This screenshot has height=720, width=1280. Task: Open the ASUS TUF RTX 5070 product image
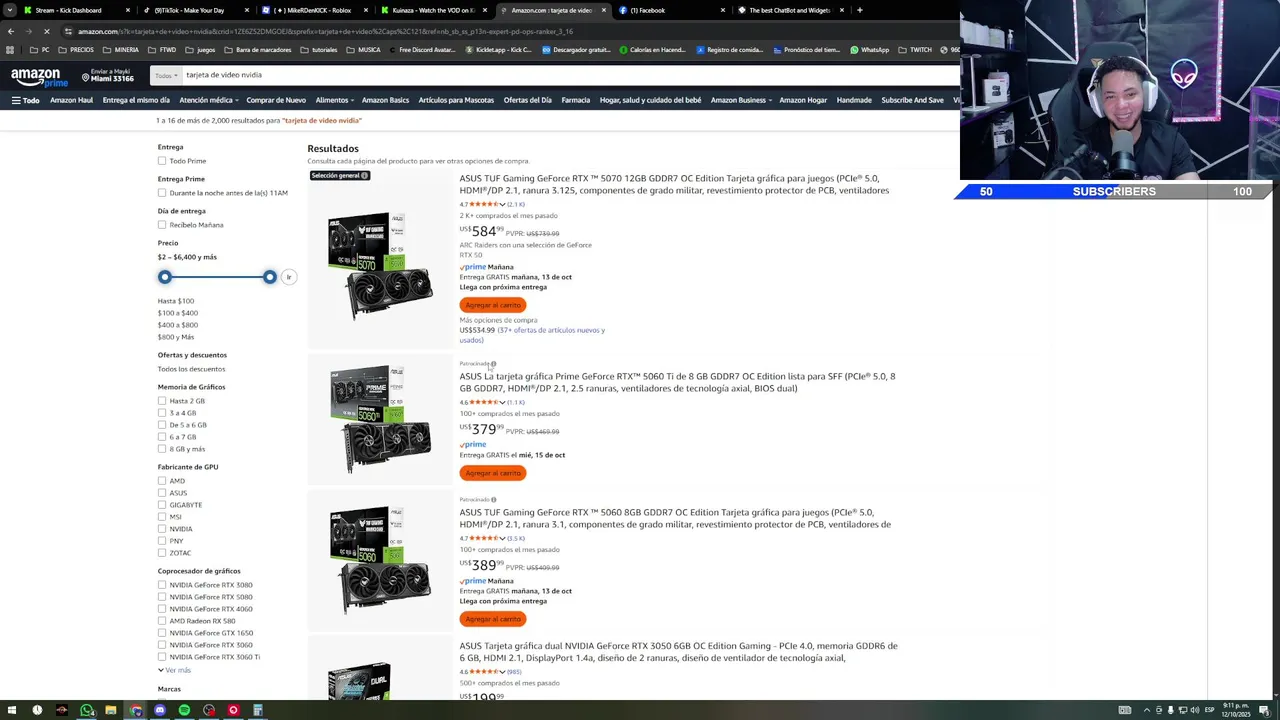[380, 265]
